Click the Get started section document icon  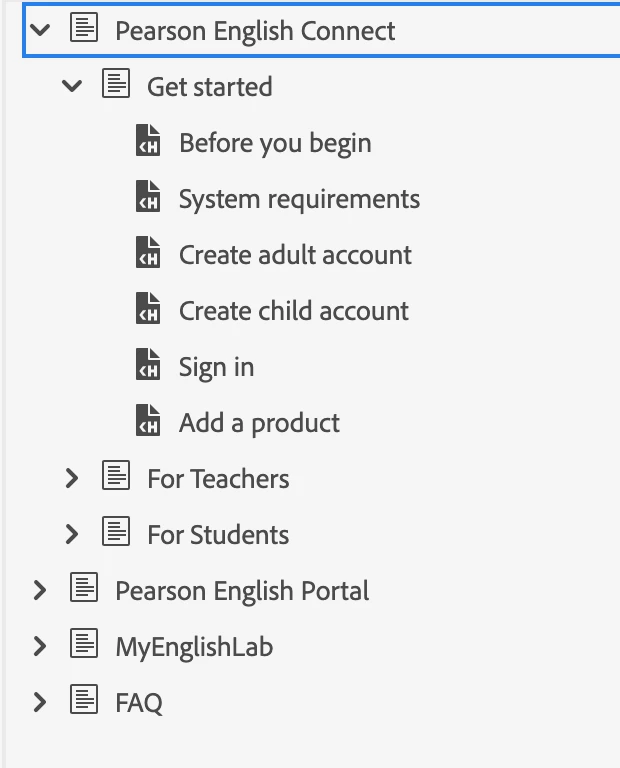[x=116, y=86]
